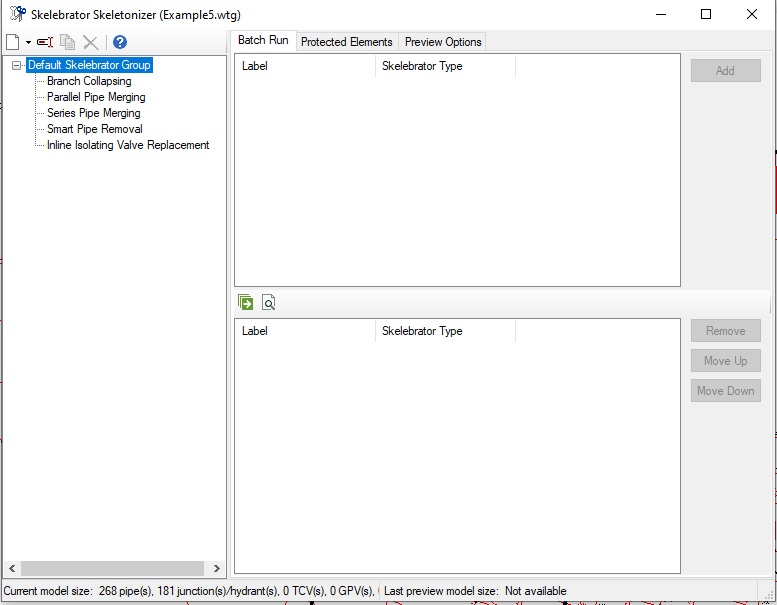777x605 pixels.
Task: Close the Skelebrator Skeletonizer window
Action: pos(752,14)
